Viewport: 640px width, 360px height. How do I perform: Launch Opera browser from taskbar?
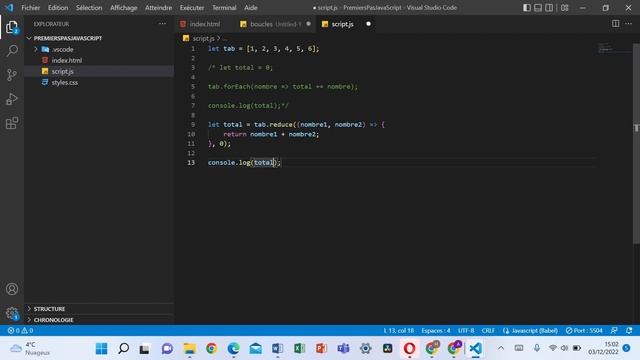pos(409,349)
